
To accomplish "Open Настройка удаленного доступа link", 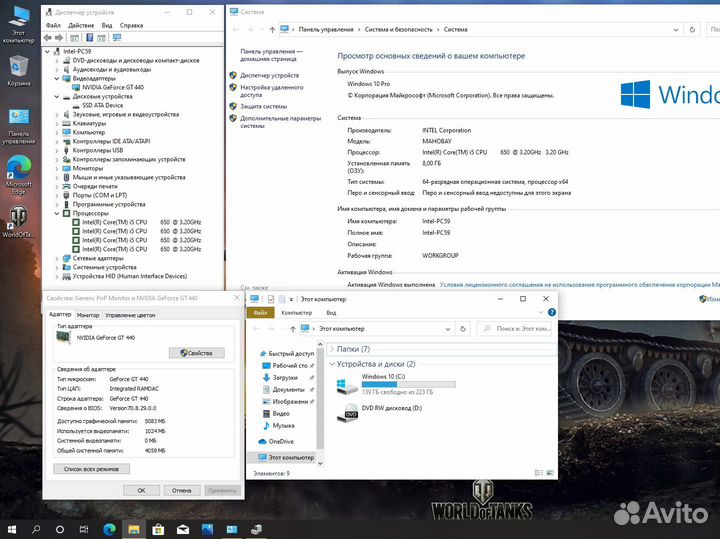I will coord(272,91).
